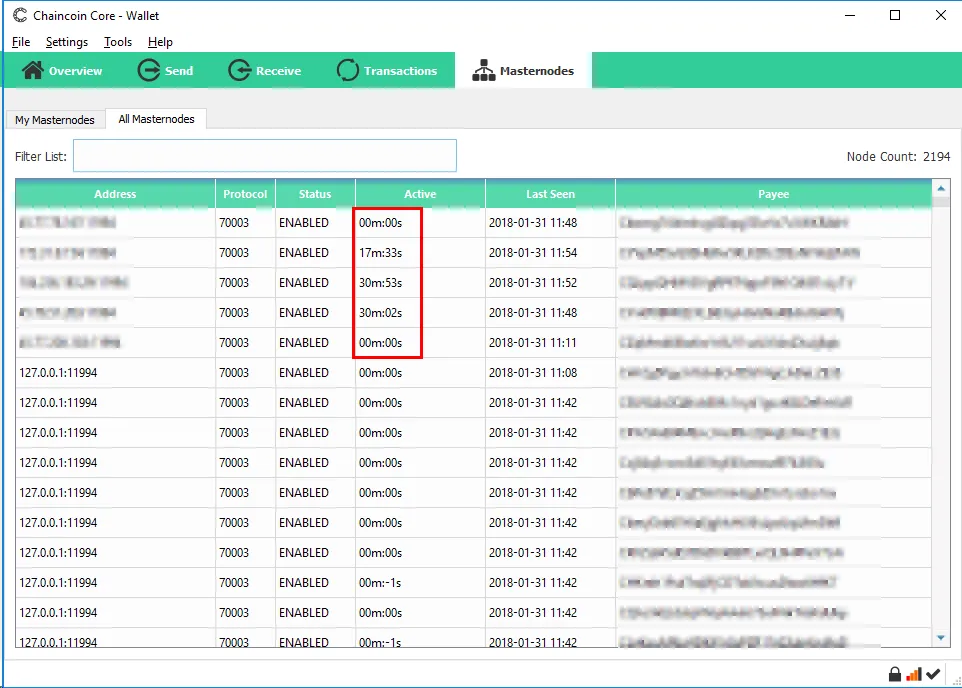The height and width of the screenshot is (688, 962).
Task: Click the Filter List: label
Action: tap(40, 157)
